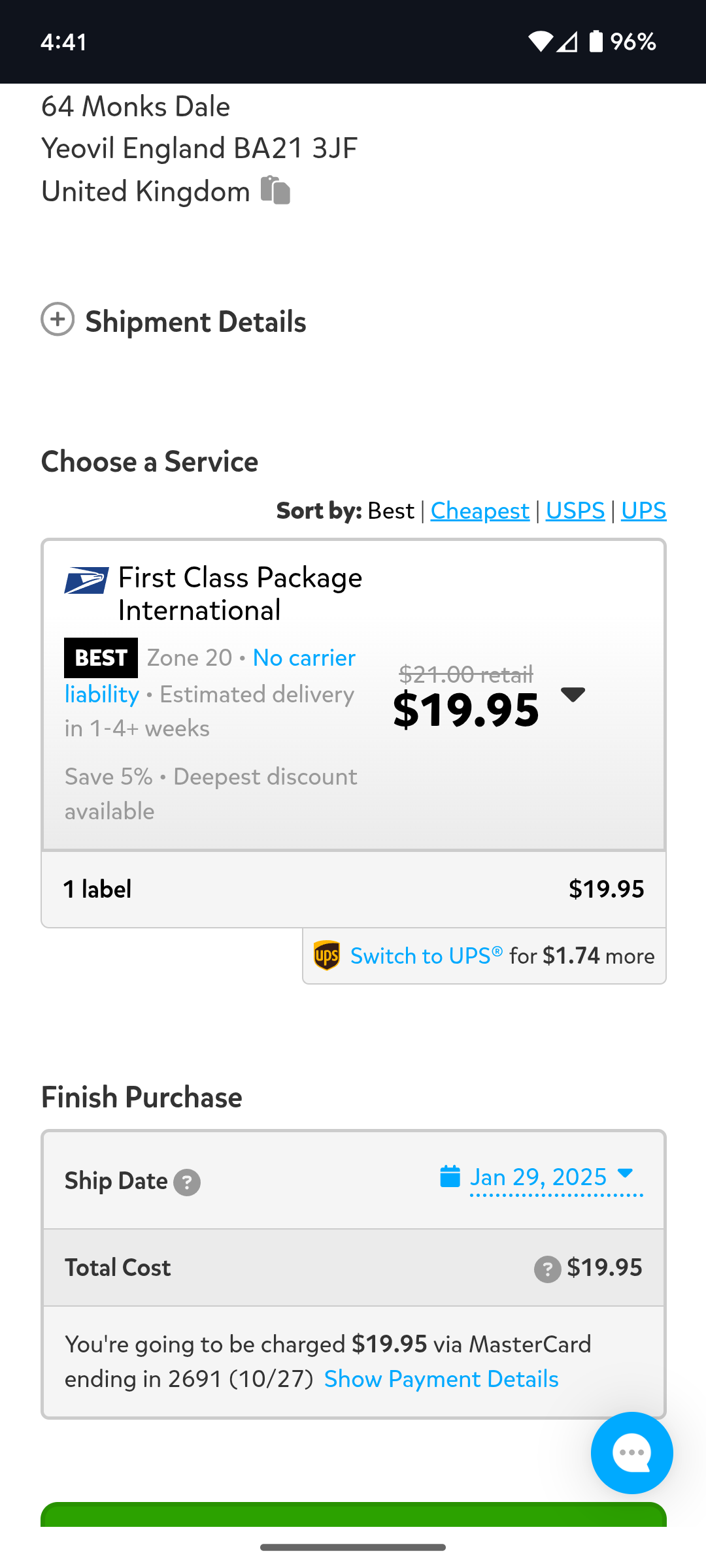
Task: Show Payment Details
Action: pos(441,1379)
